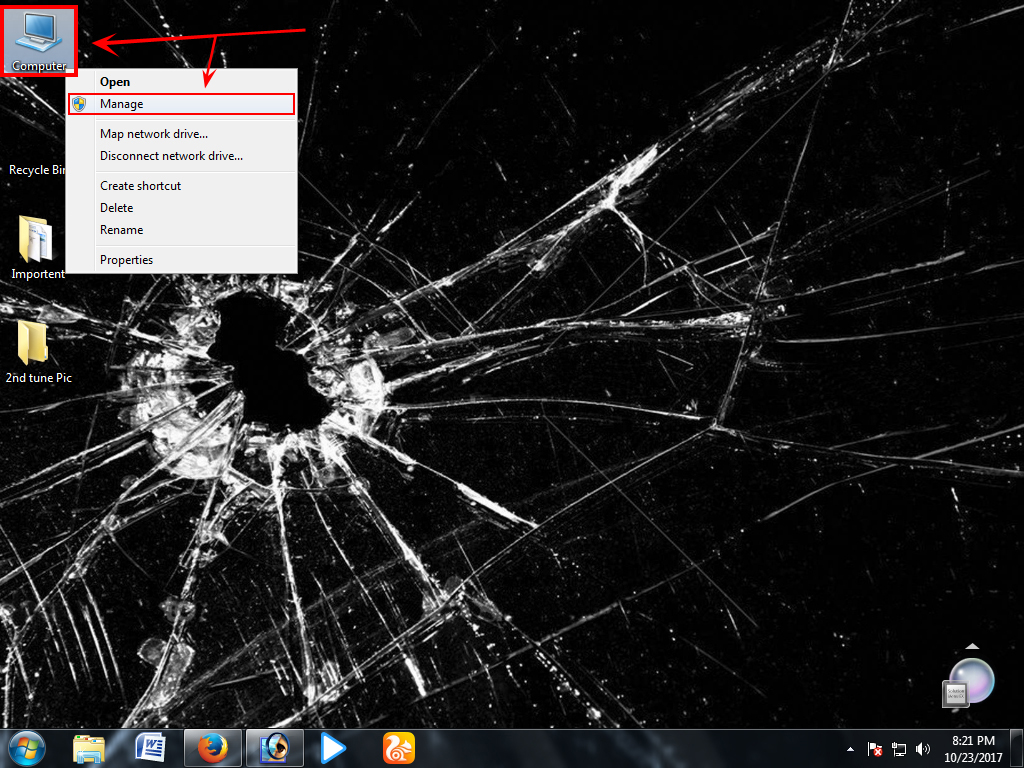Click the Recycle Bin label
The height and width of the screenshot is (768, 1024).
click(x=37, y=170)
